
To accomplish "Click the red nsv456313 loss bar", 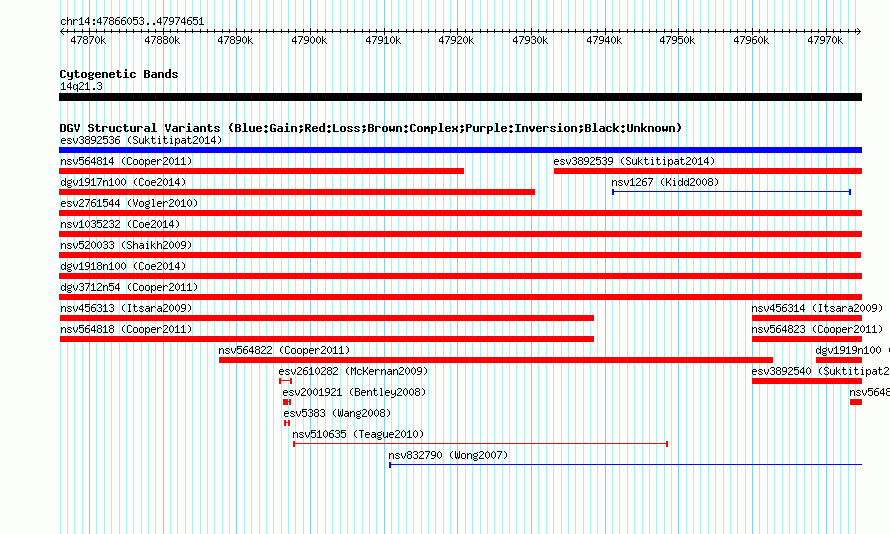I will point(326,318).
